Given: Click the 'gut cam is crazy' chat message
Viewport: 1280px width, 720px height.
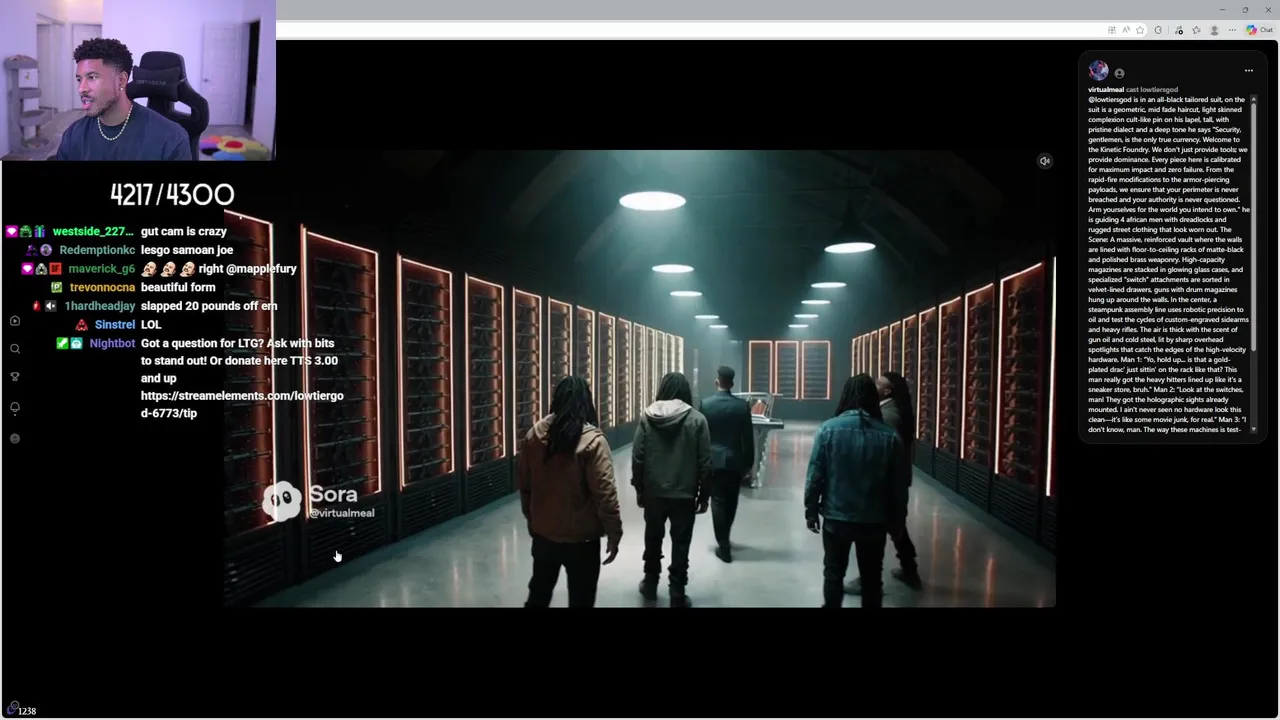Looking at the screenshot, I should [184, 231].
